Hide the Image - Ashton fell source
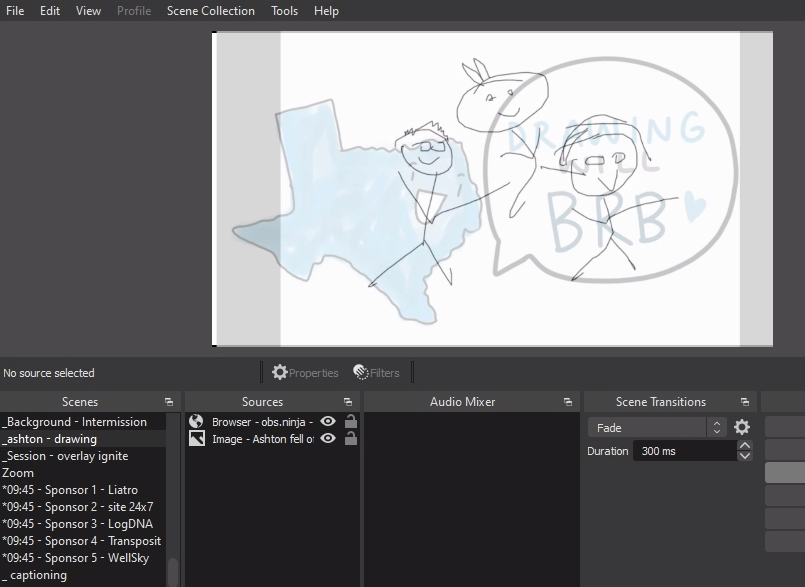The width and height of the screenshot is (805, 587). pos(328,439)
